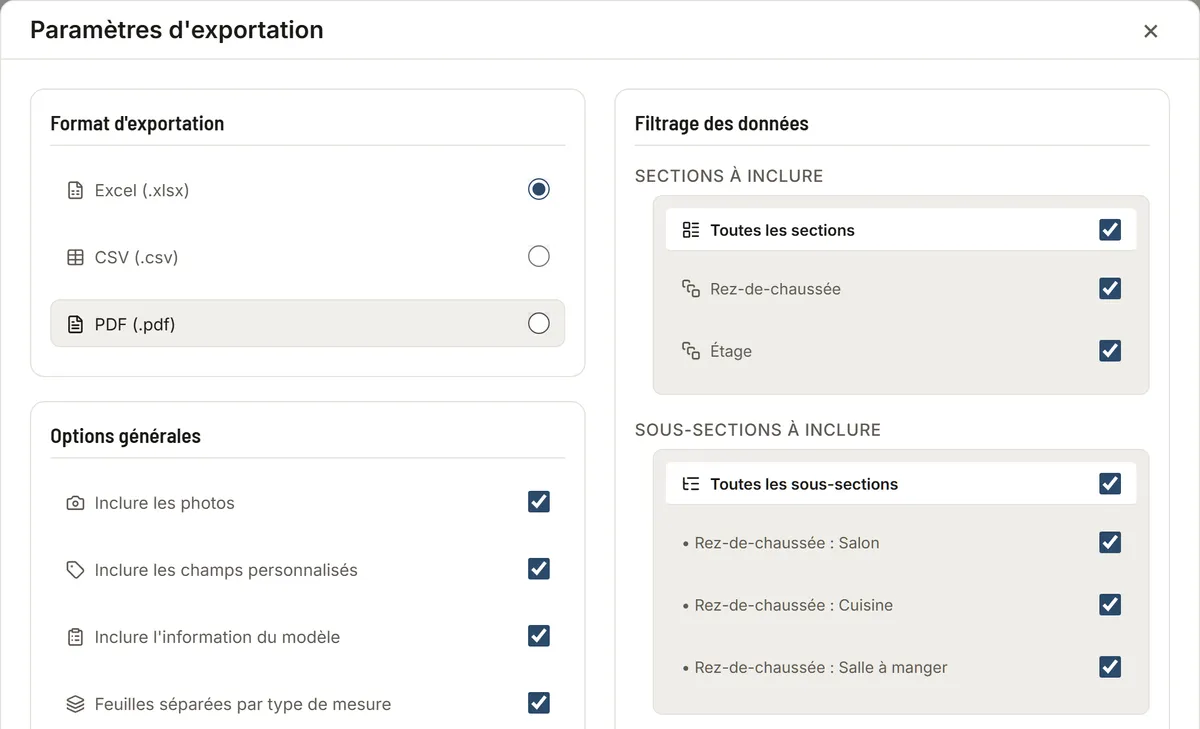Viewport: 1200px width, 729px height.
Task: Toggle Feuilles séparées par type de mesure checkbox
Action: (x=539, y=703)
